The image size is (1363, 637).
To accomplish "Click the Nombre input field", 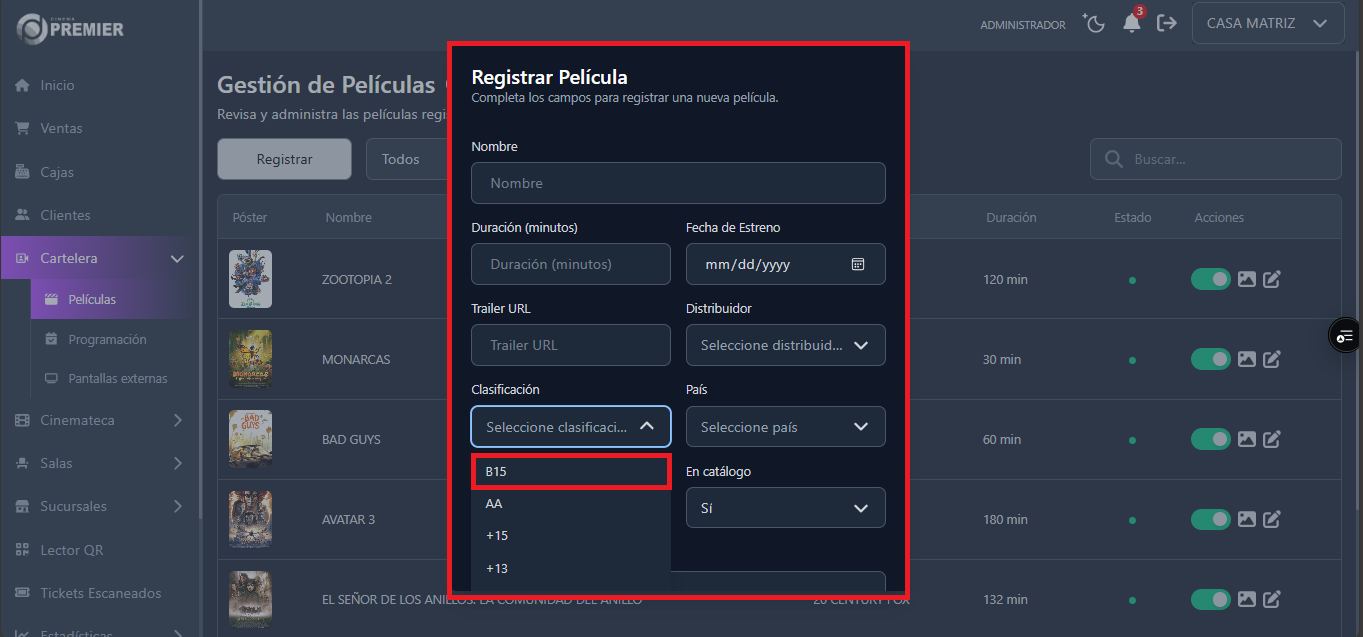I will (678, 183).
